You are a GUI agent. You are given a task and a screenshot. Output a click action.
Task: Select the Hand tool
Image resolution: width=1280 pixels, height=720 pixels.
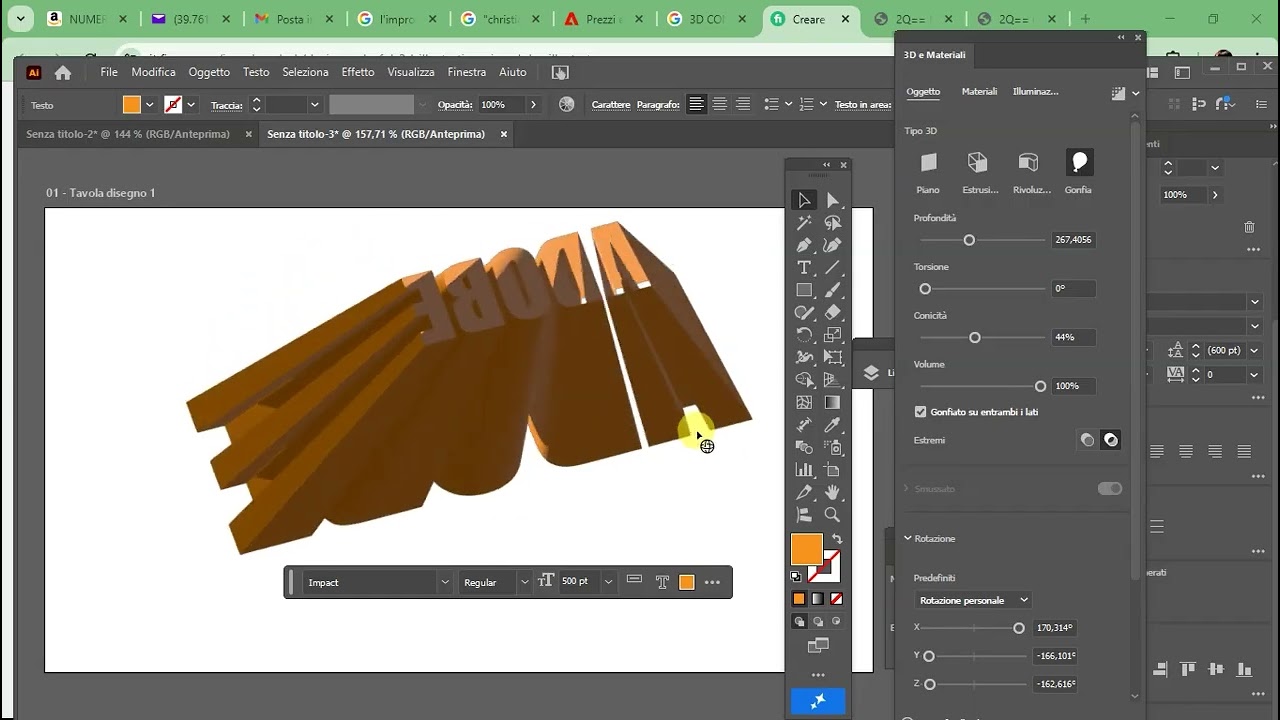(832, 492)
